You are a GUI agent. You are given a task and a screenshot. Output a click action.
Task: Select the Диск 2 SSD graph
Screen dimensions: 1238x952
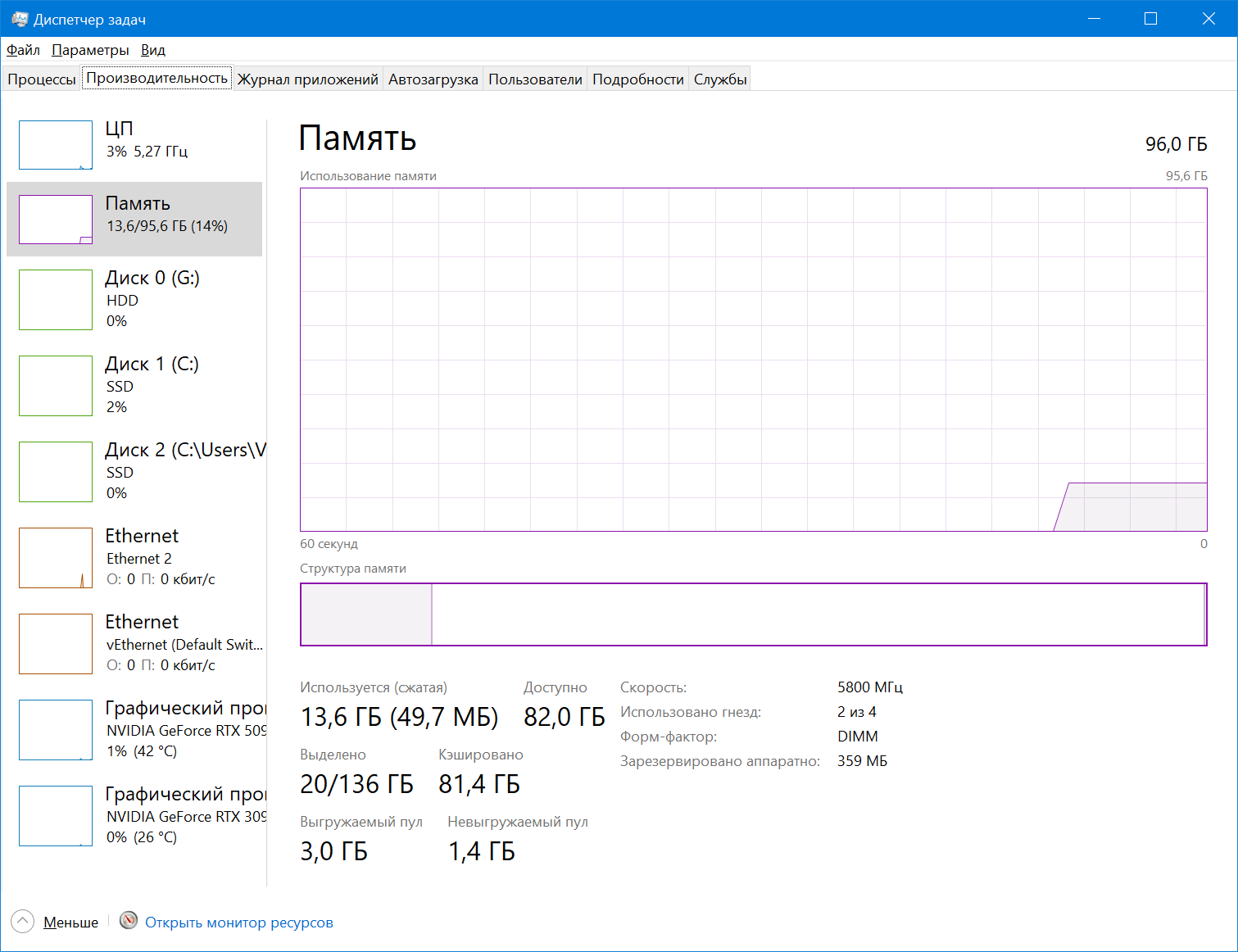pos(56,472)
